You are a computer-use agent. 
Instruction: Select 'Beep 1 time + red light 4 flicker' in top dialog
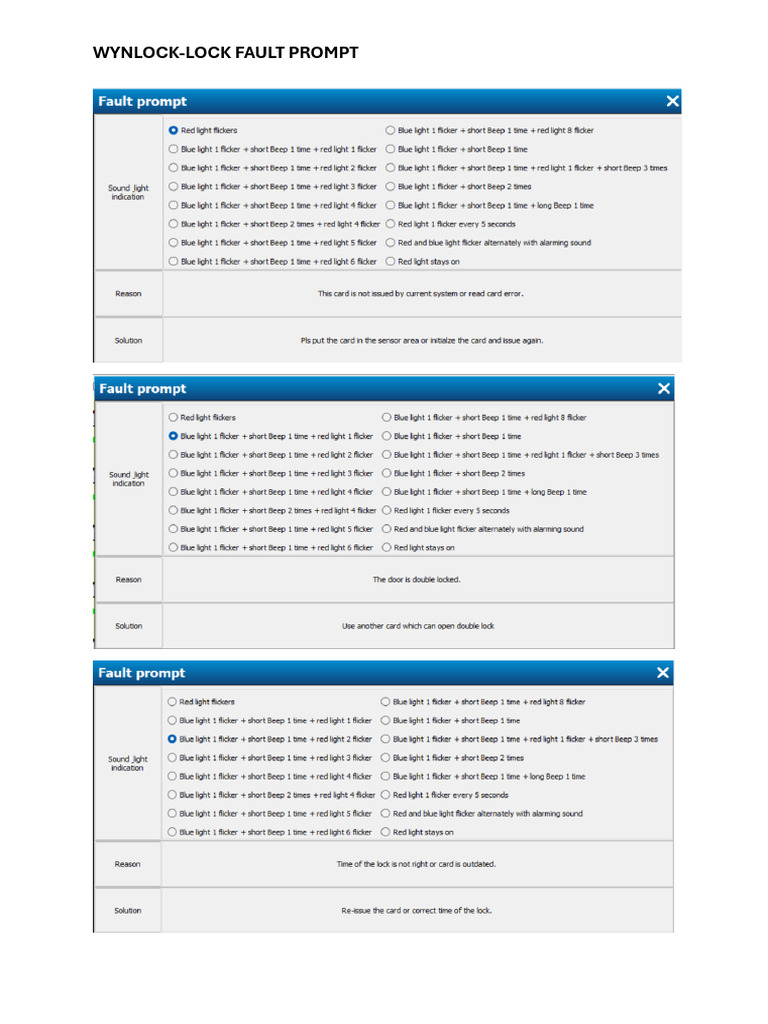pyautogui.click(x=173, y=205)
